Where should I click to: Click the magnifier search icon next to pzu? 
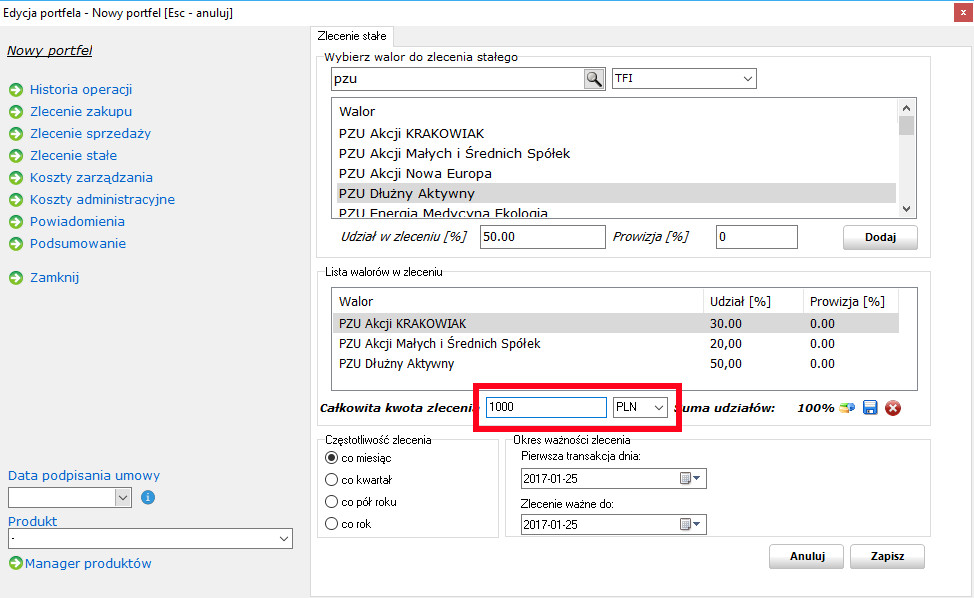click(x=594, y=79)
